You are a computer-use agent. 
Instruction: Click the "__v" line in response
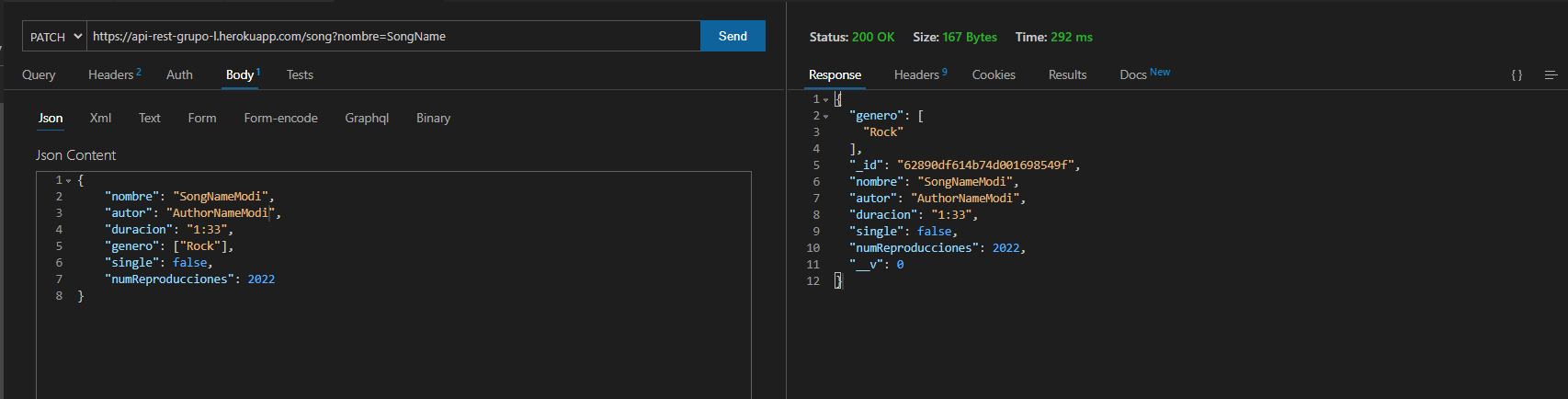876,265
